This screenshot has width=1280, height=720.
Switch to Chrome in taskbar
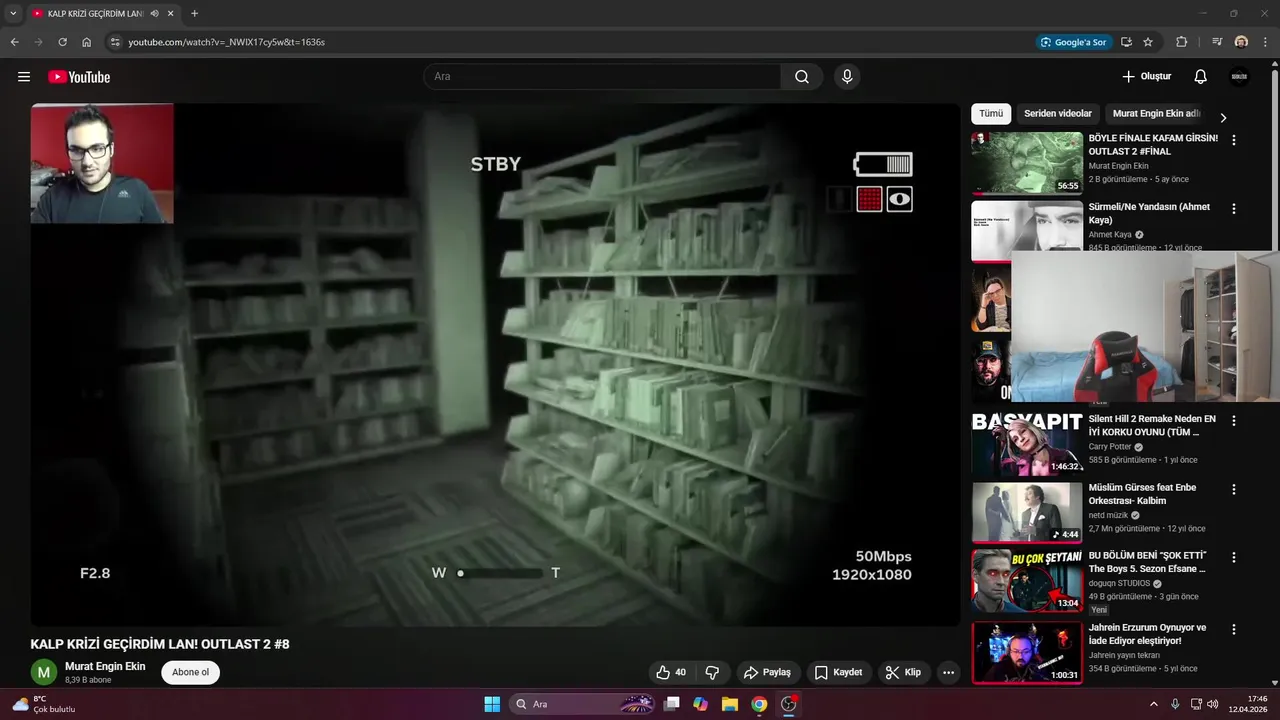click(759, 704)
